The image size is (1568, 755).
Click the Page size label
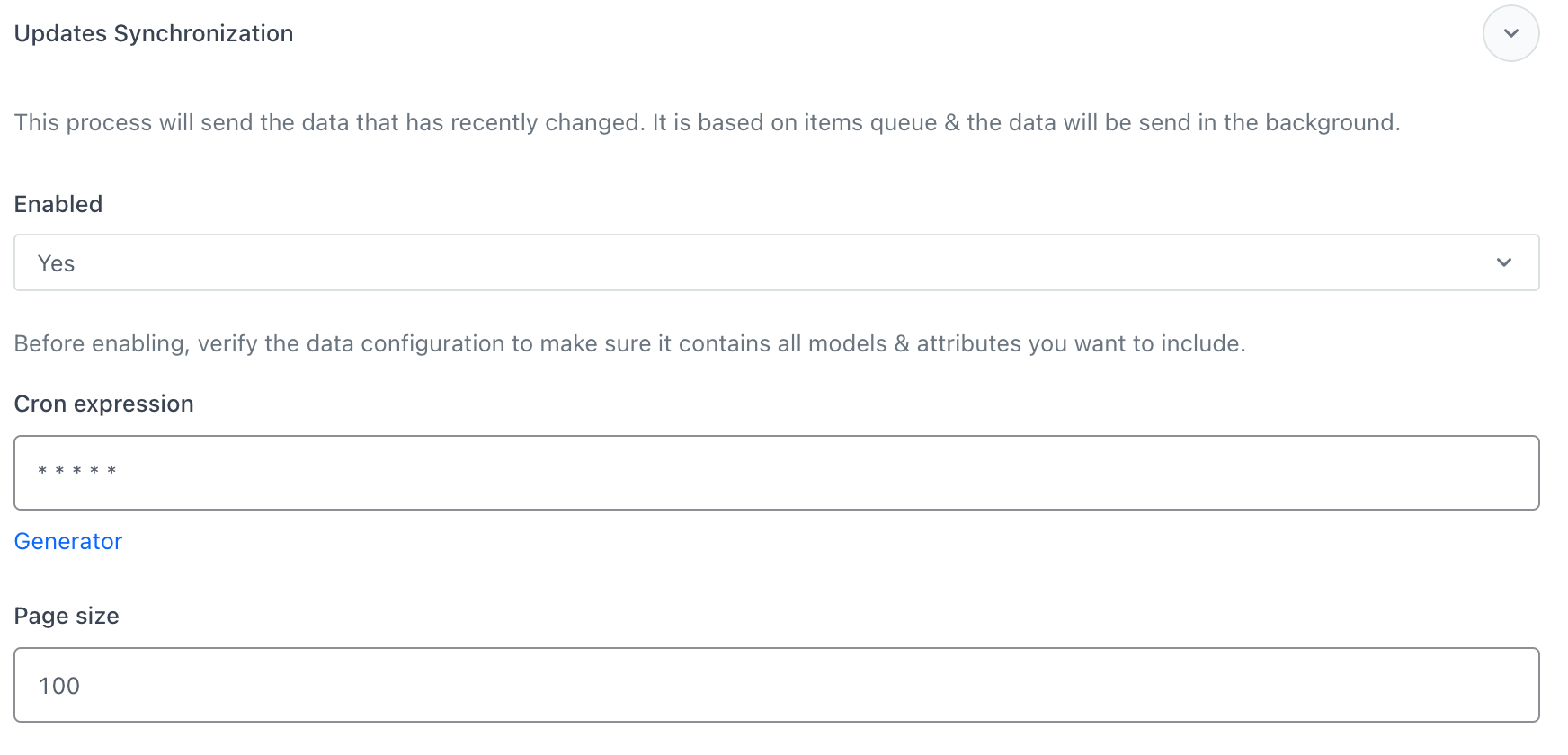(66, 616)
